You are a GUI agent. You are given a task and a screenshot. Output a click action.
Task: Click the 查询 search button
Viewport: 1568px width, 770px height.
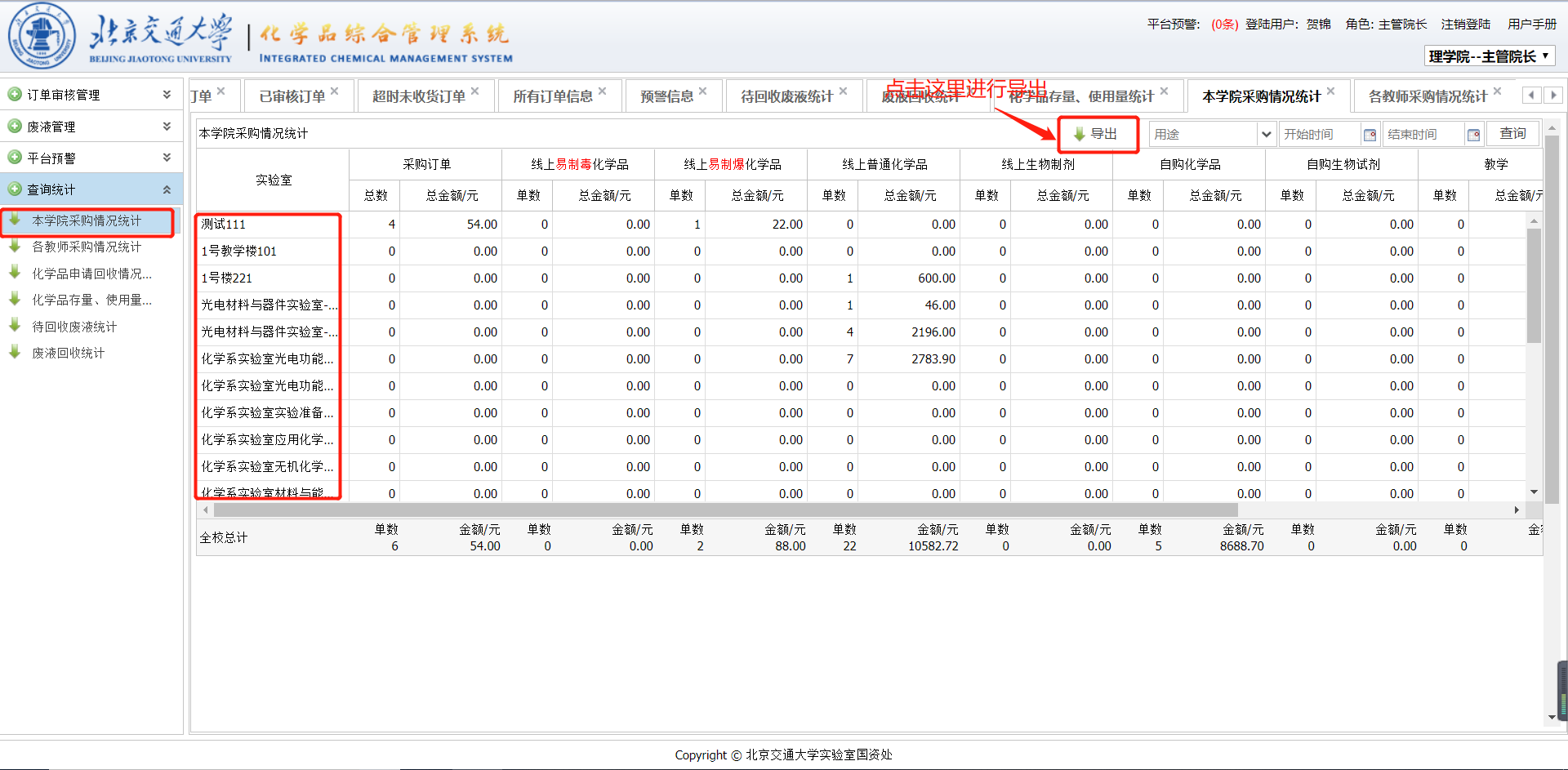(x=1512, y=134)
